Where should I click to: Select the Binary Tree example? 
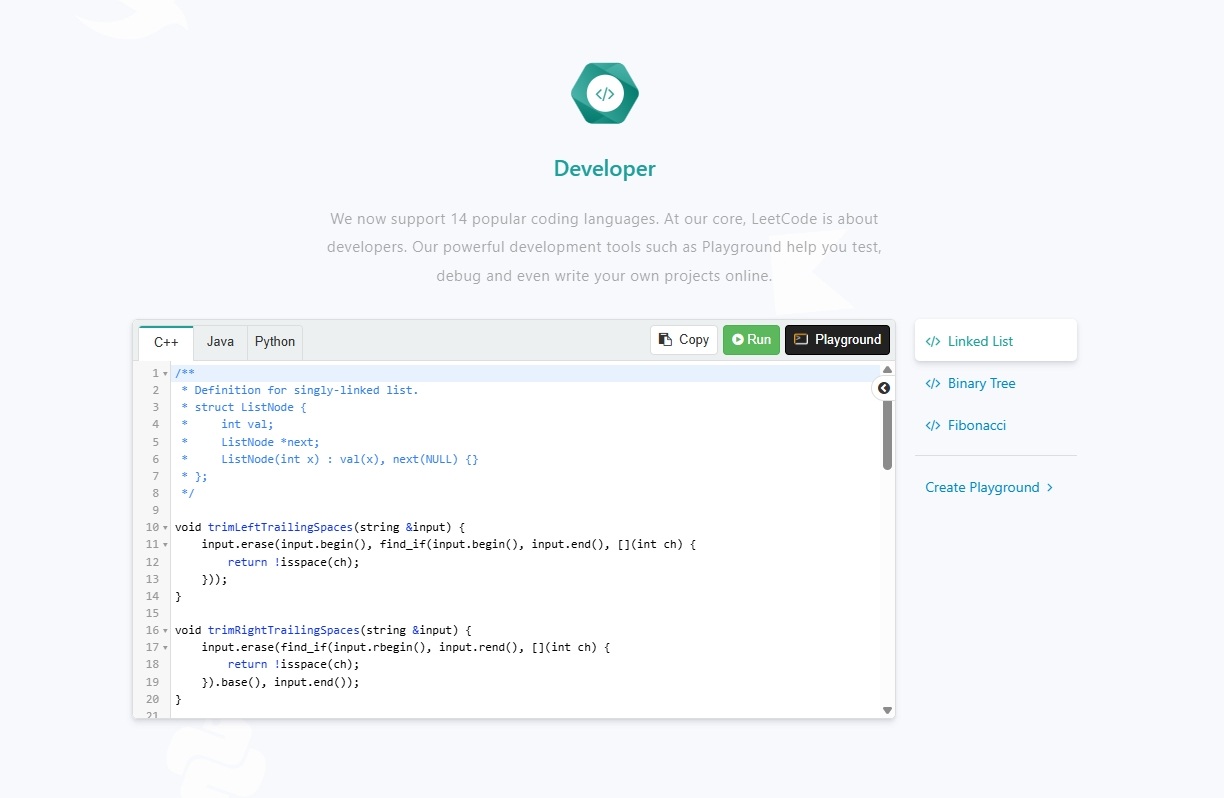pyautogui.click(x=980, y=384)
